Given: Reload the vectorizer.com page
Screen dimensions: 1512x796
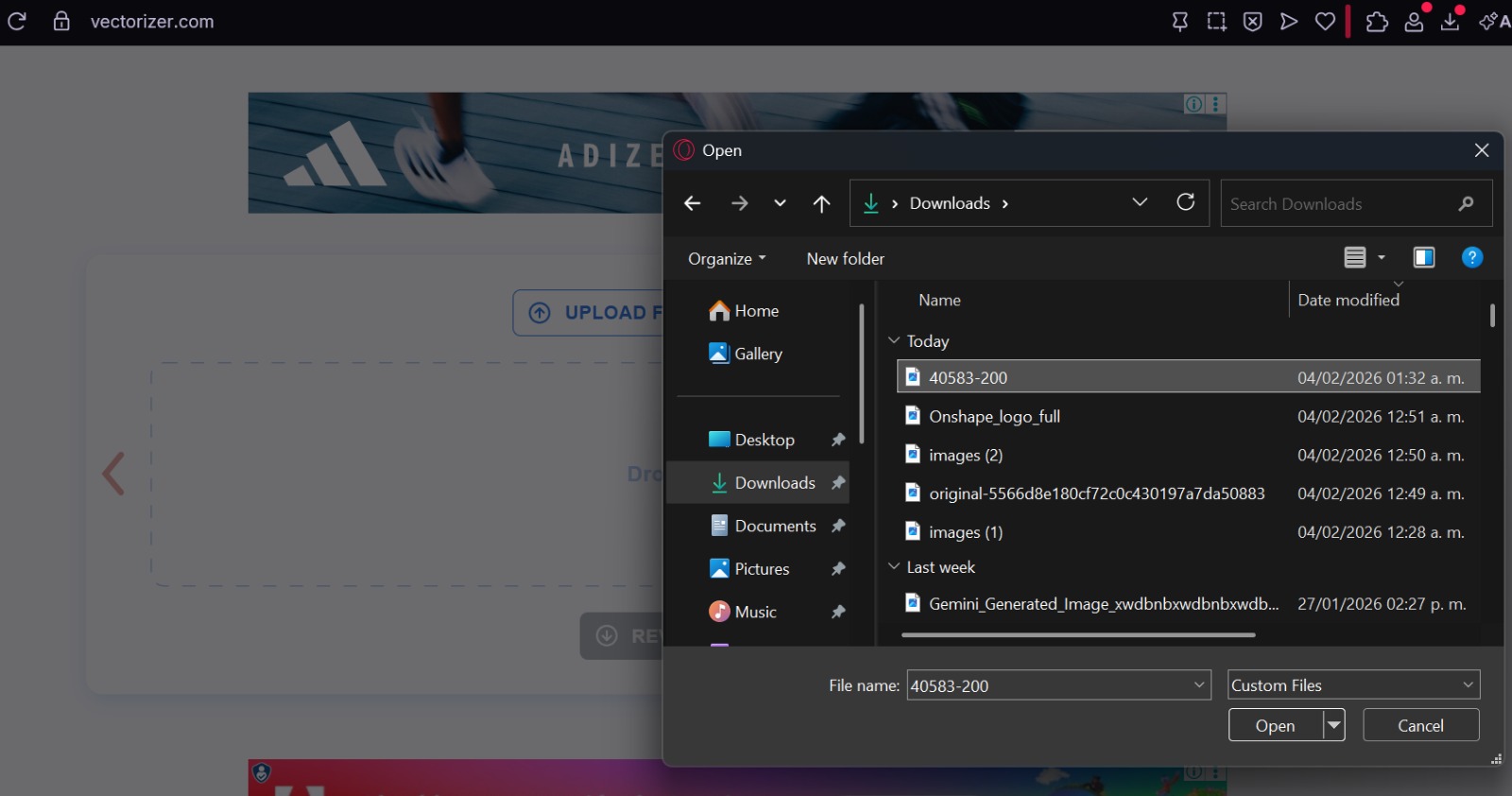Looking at the screenshot, I should click(16, 21).
